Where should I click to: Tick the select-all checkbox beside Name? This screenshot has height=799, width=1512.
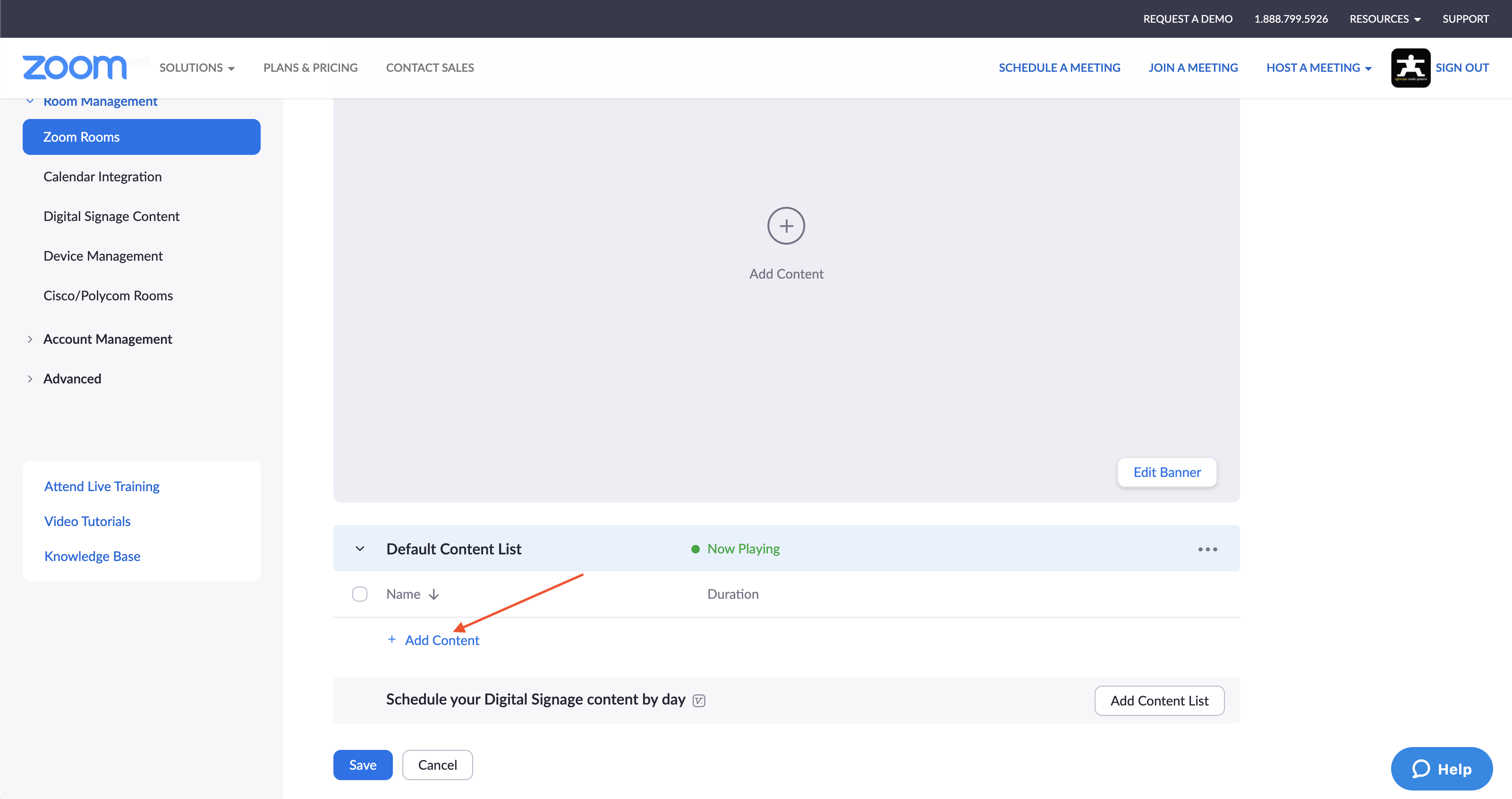360,594
